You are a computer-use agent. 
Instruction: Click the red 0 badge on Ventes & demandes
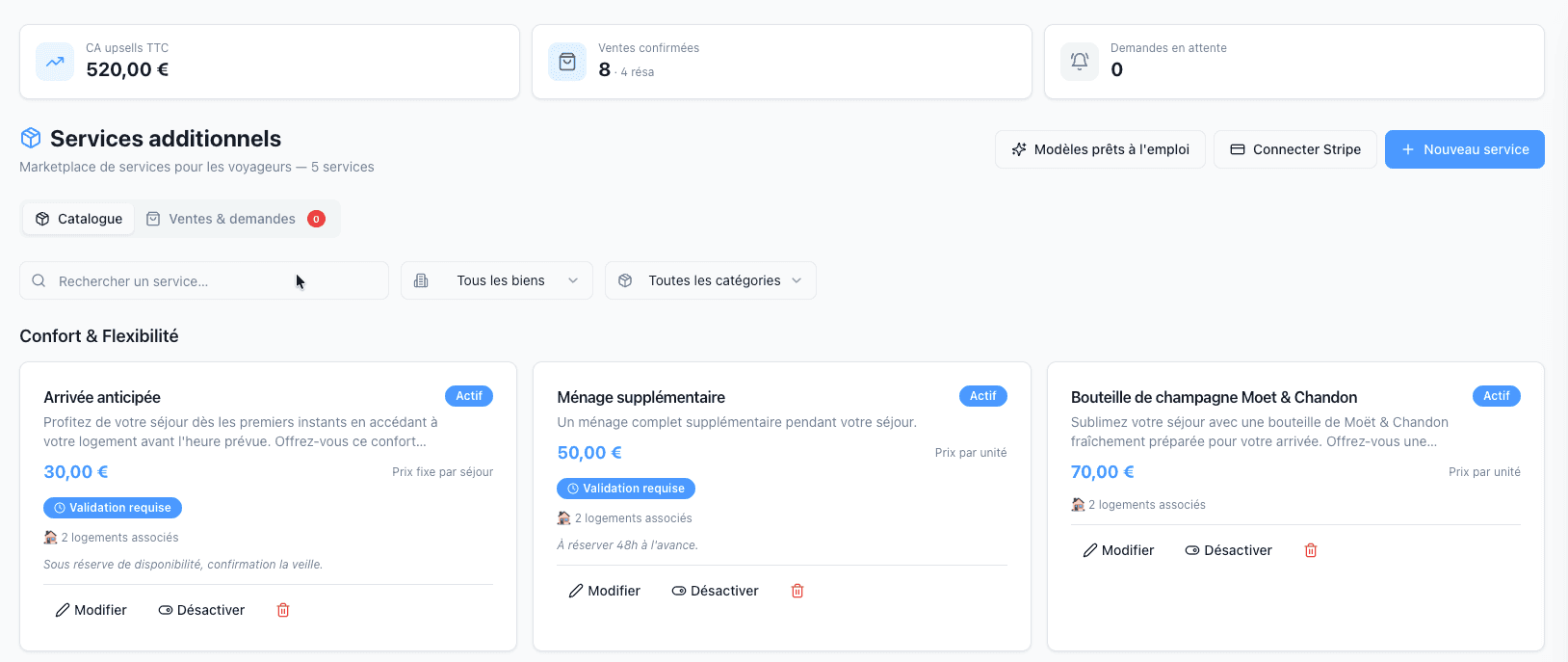[316, 219]
